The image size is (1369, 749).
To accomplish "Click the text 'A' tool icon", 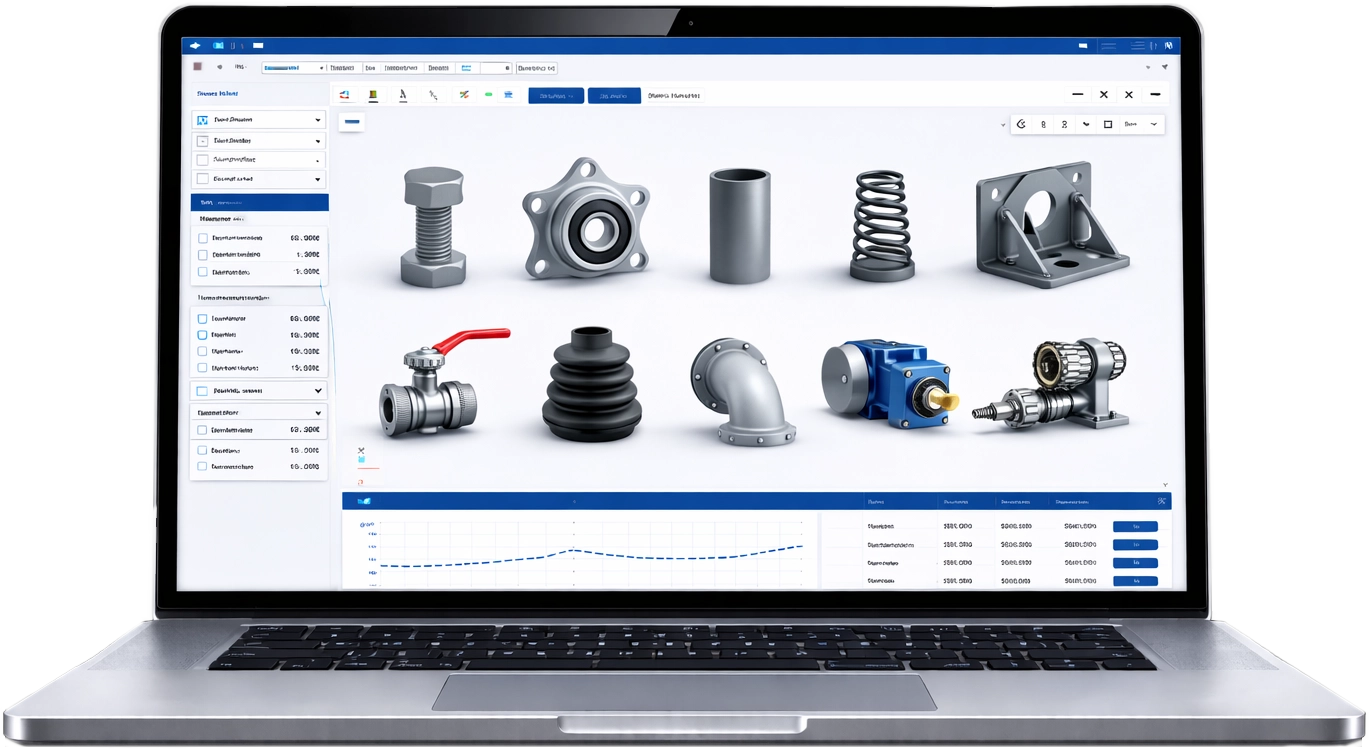I will tap(403, 96).
